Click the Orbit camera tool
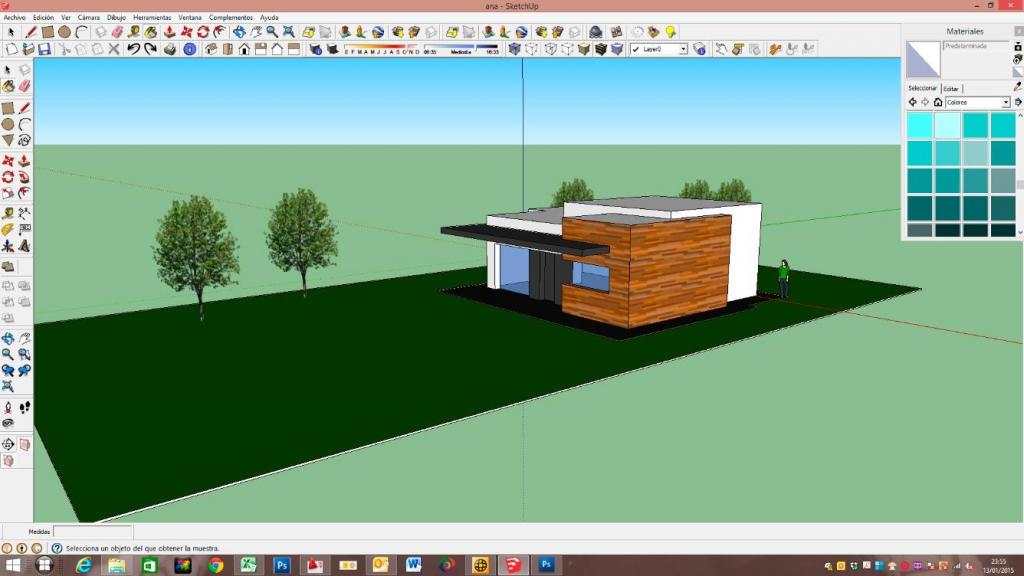Screen dimensions: 1024x576 point(239,32)
